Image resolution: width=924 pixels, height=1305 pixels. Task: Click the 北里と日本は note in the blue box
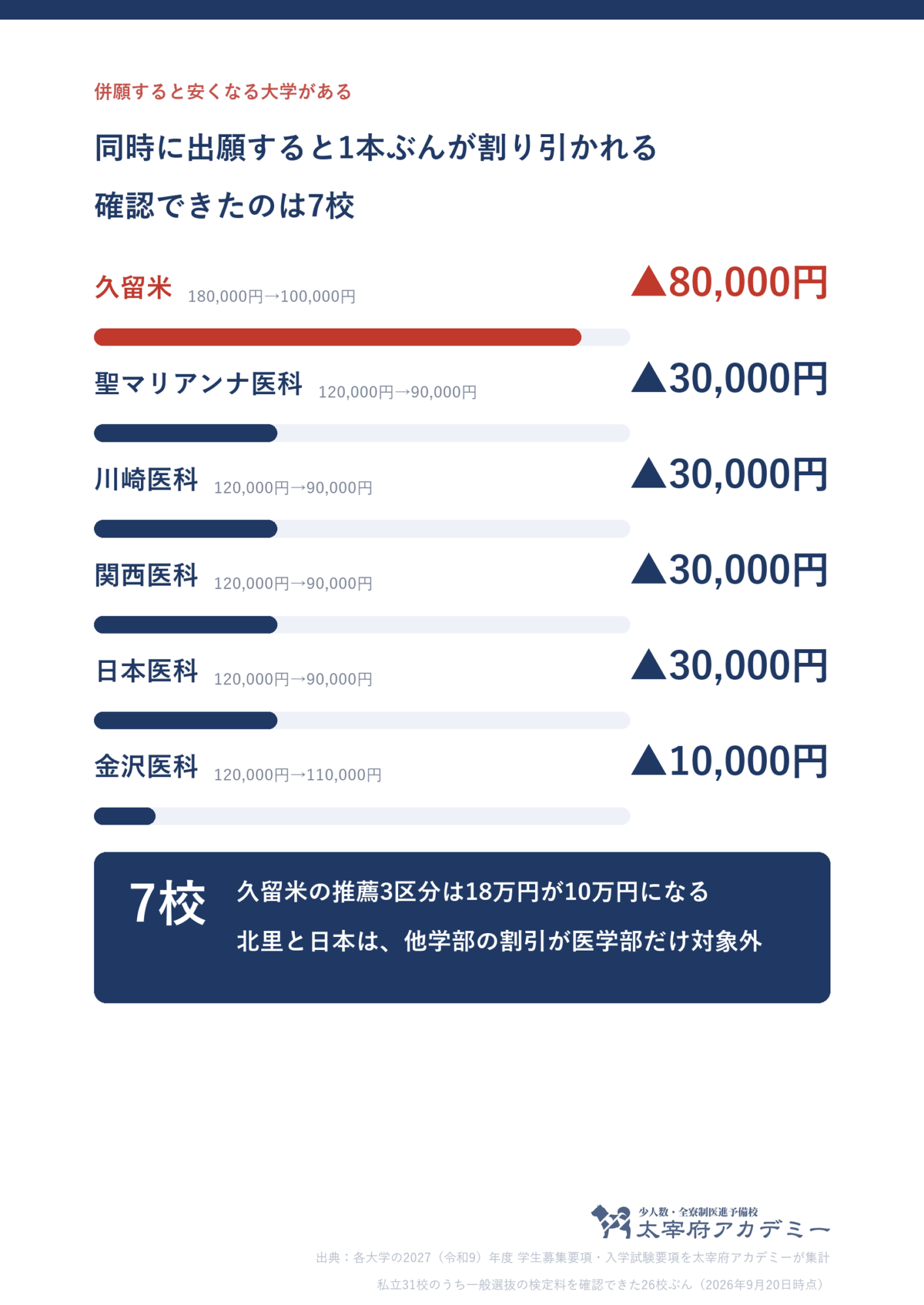(499, 941)
